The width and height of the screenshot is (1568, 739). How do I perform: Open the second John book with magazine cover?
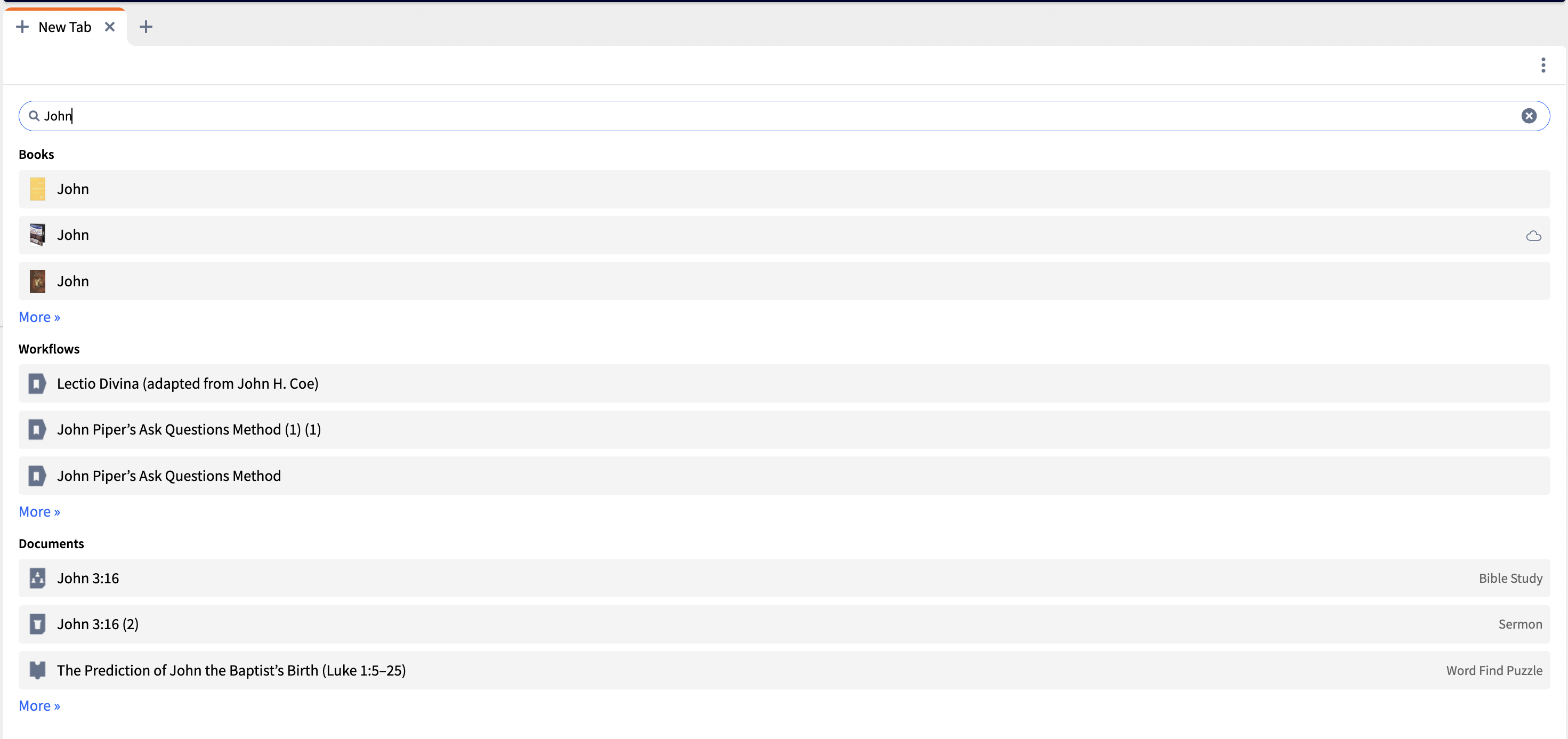(784, 235)
